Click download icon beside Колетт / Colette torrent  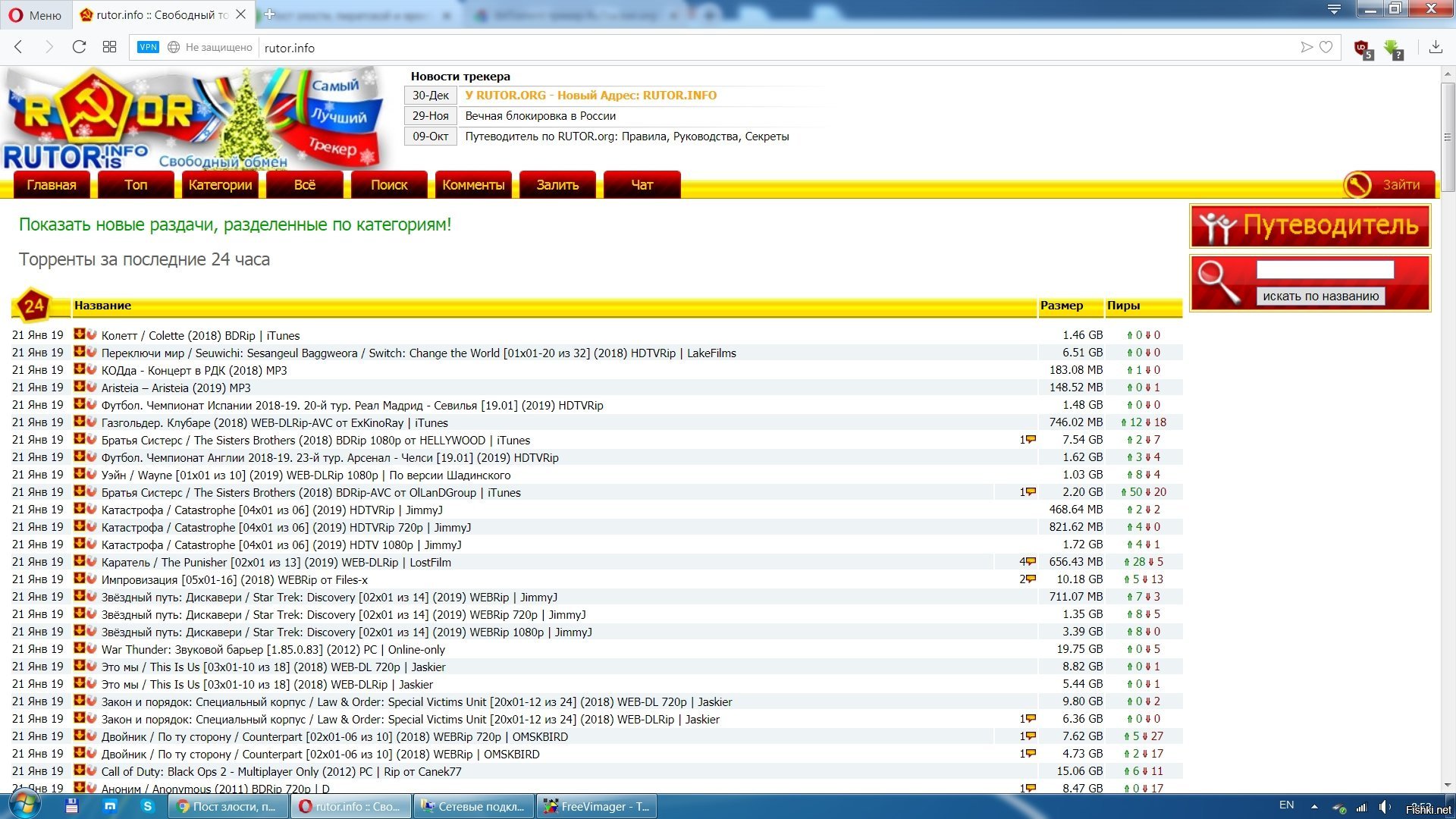point(79,334)
